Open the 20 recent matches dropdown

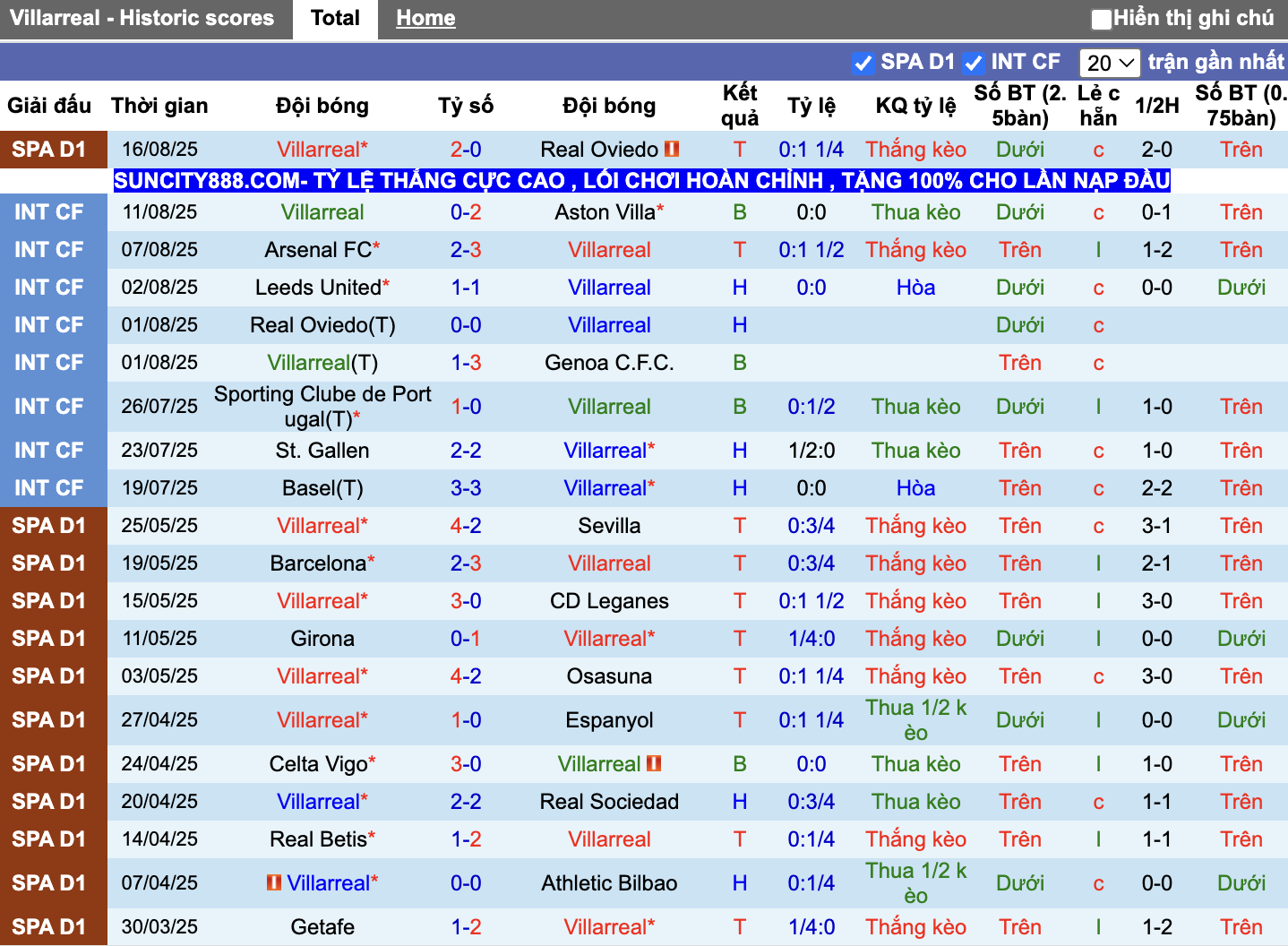tap(1110, 63)
